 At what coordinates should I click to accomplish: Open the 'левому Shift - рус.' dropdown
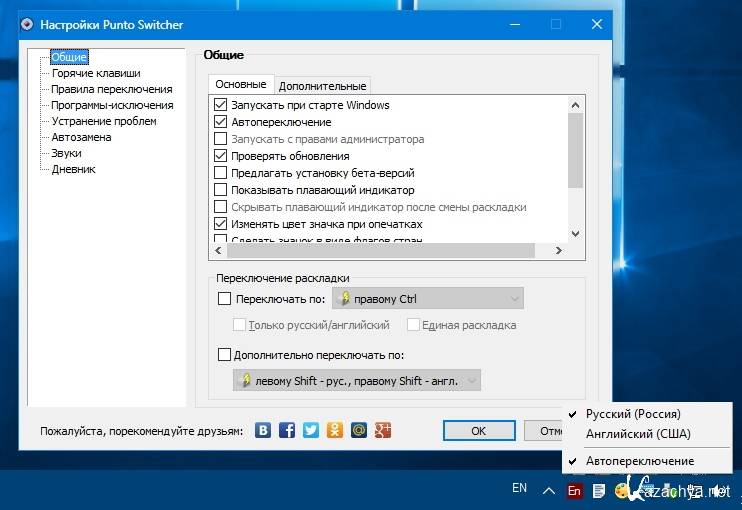point(356,380)
